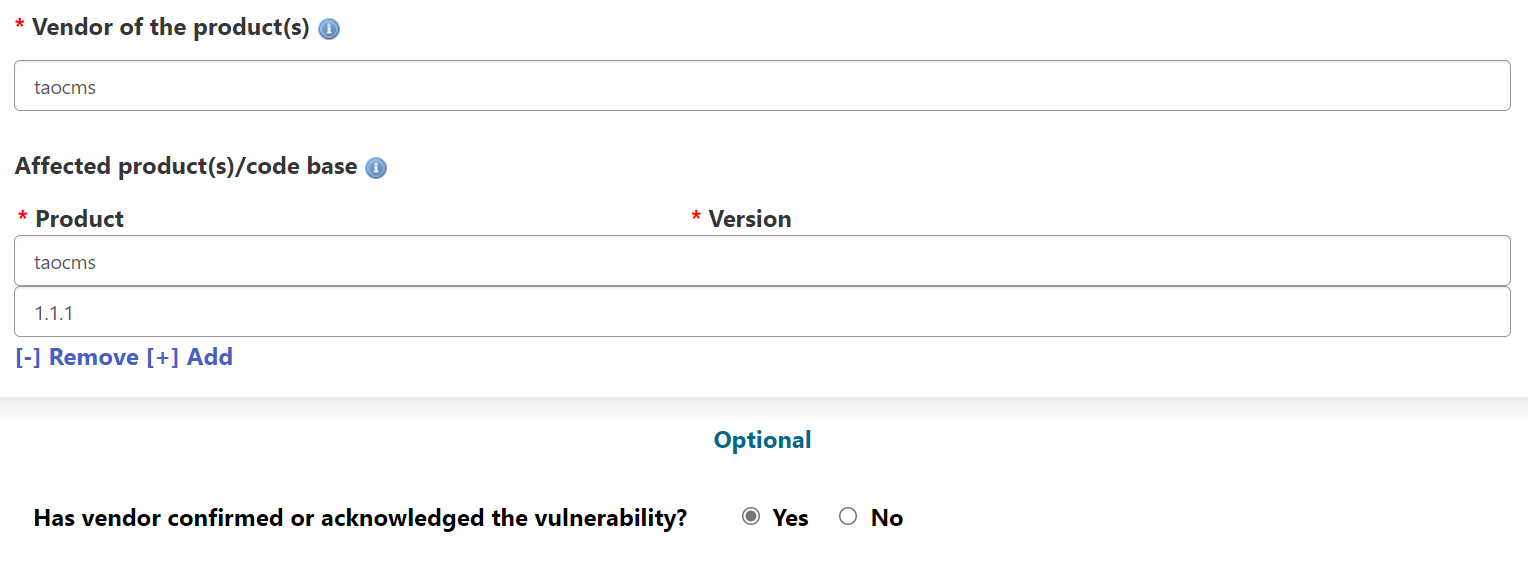1528x572 pixels.
Task: Click red asterisk before Version label
Action: pyautogui.click(x=696, y=217)
